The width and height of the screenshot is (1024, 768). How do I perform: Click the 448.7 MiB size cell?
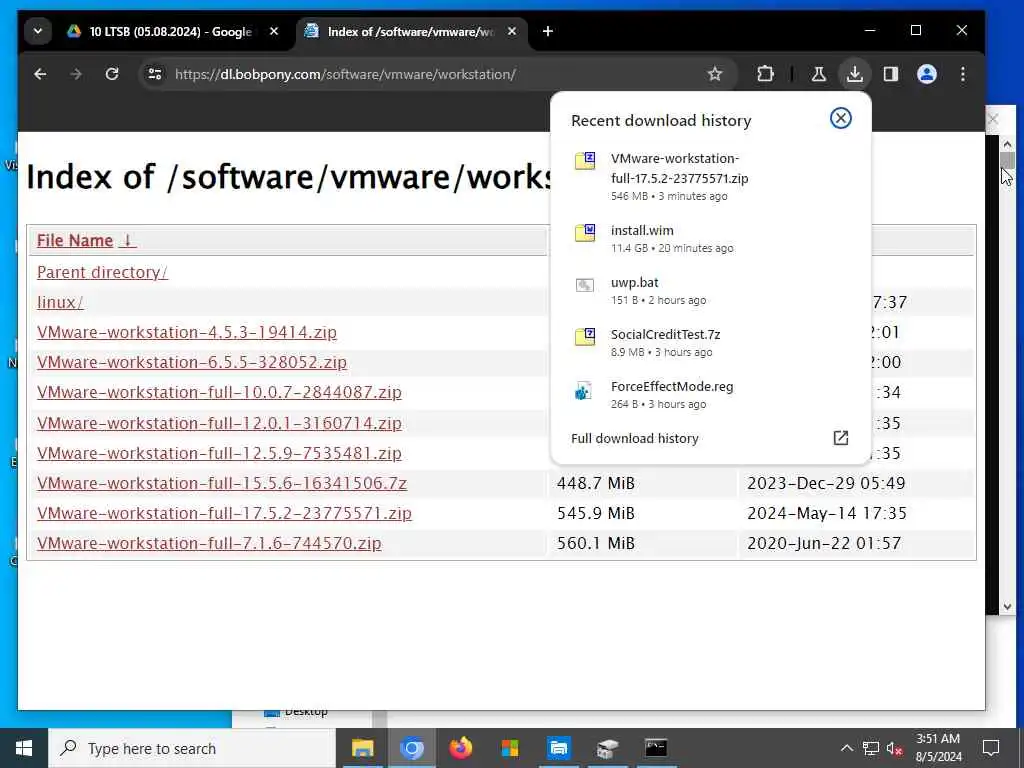click(596, 483)
